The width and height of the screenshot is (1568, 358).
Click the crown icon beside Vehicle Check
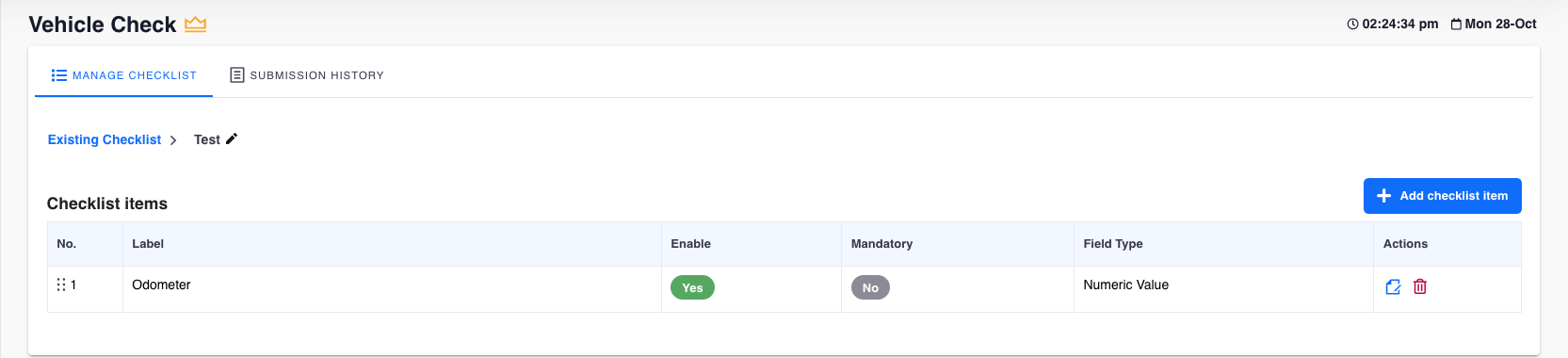[195, 24]
